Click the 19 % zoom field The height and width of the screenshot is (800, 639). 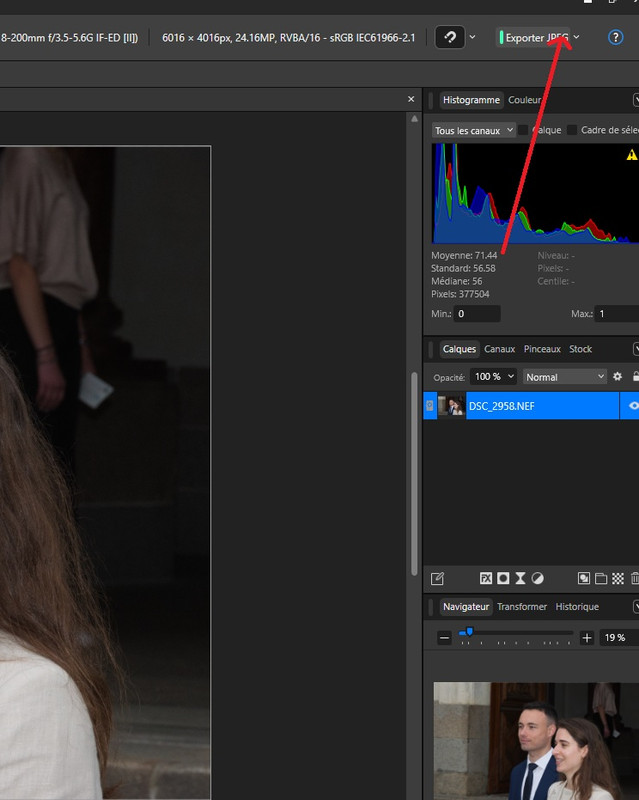619,638
